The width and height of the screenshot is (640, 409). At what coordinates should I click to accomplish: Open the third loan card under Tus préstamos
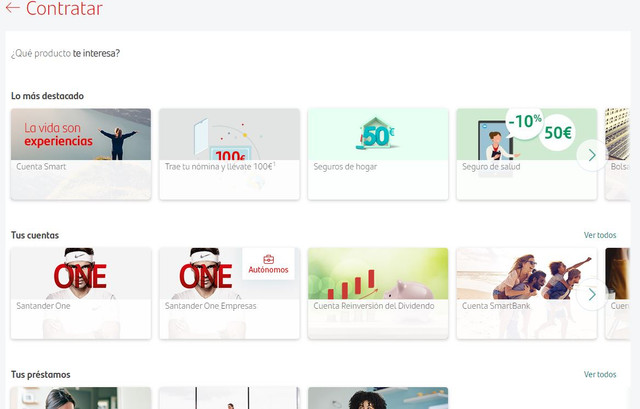pyautogui.click(x=378, y=398)
